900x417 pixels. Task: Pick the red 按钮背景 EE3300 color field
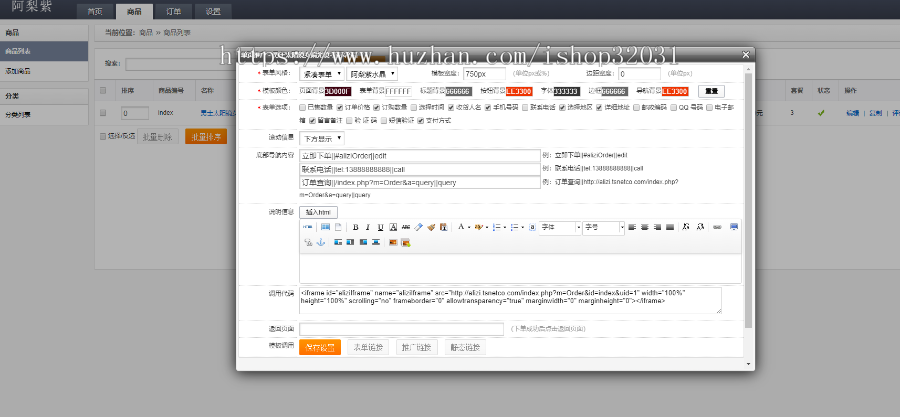[519, 91]
